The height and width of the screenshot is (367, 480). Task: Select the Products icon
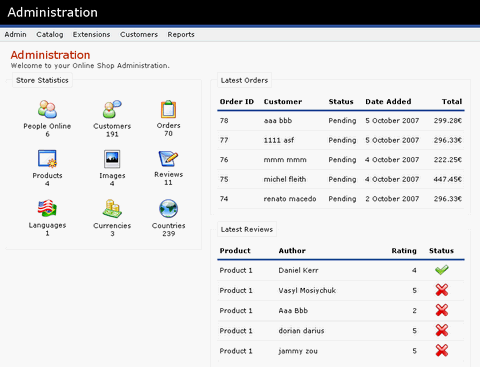point(47,159)
